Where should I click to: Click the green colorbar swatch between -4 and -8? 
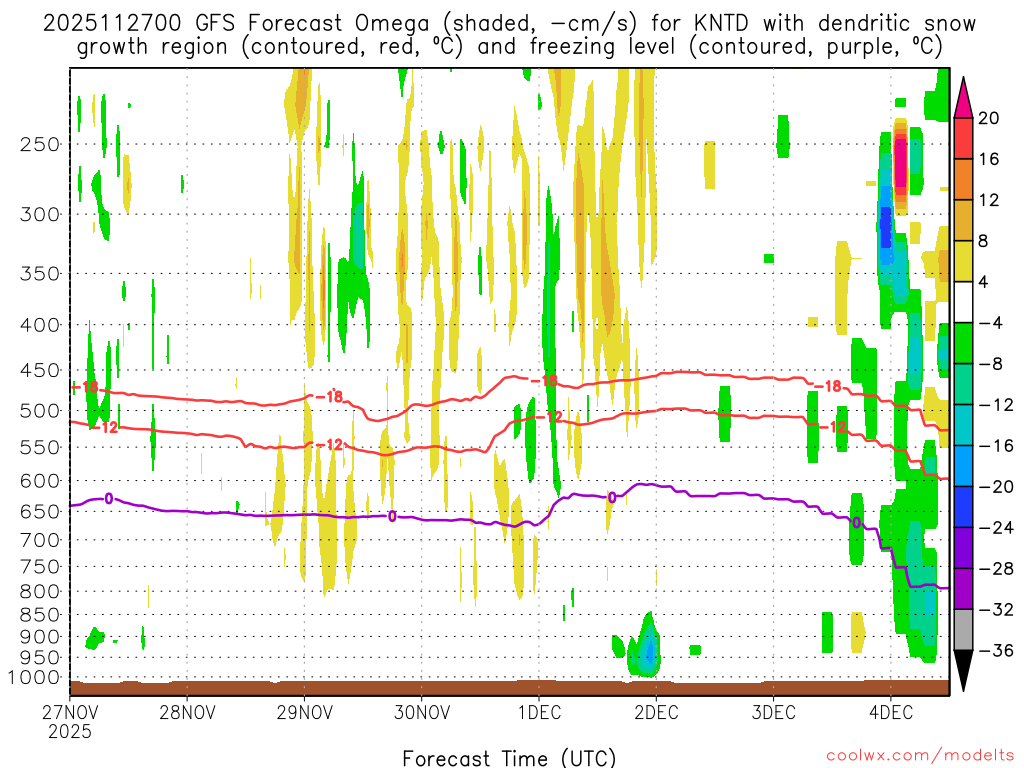click(x=963, y=344)
